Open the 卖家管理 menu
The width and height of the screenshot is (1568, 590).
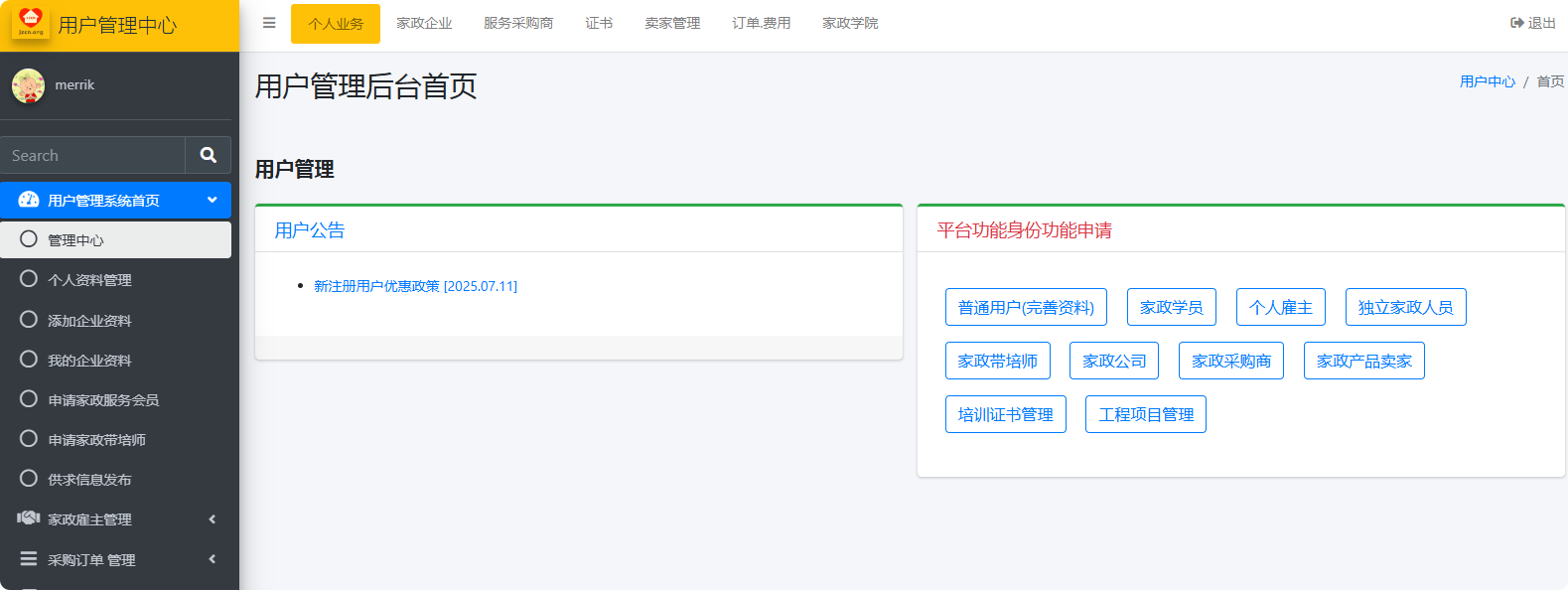point(672,23)
